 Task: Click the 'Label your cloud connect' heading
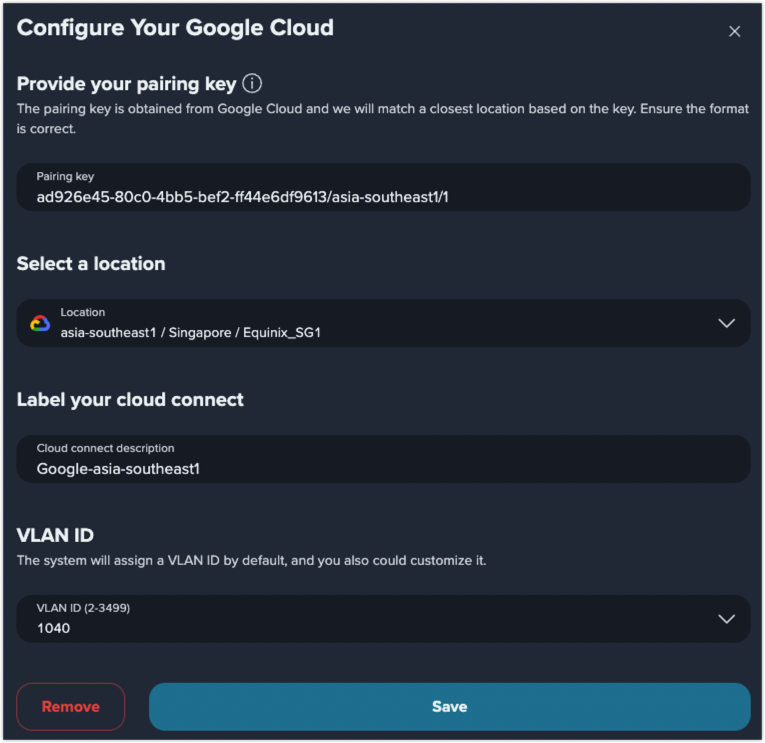coord(130,400)
